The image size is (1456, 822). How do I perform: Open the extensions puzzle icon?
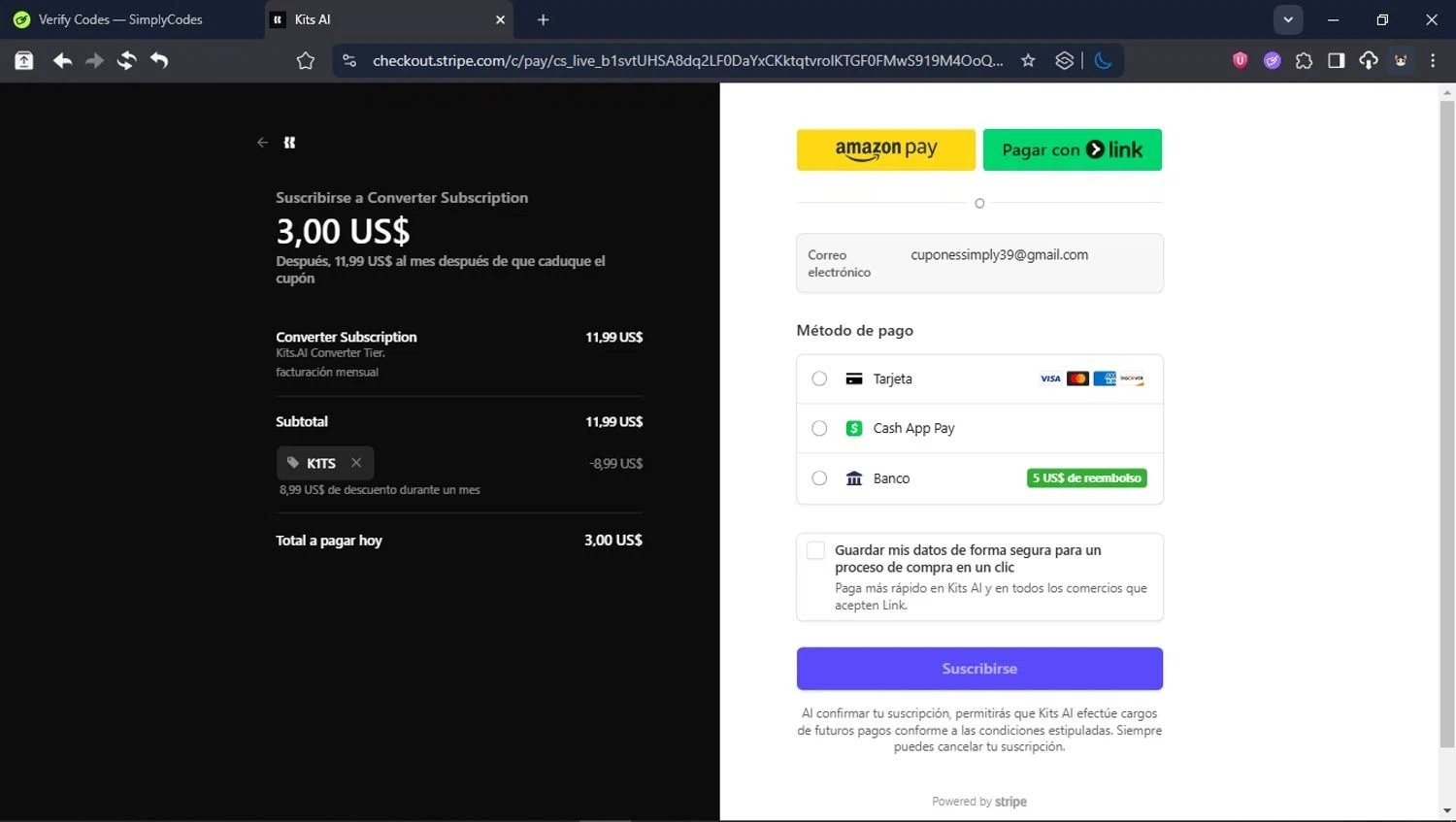[x=1304, y=60]
